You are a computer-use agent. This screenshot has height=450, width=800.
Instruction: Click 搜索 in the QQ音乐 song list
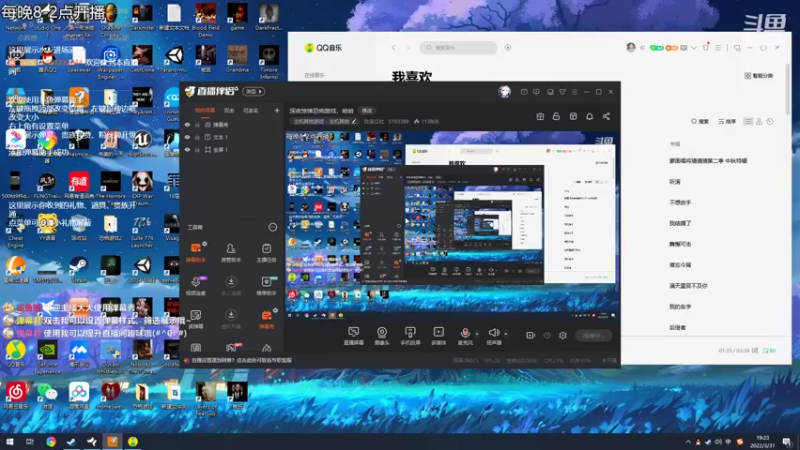700,121
